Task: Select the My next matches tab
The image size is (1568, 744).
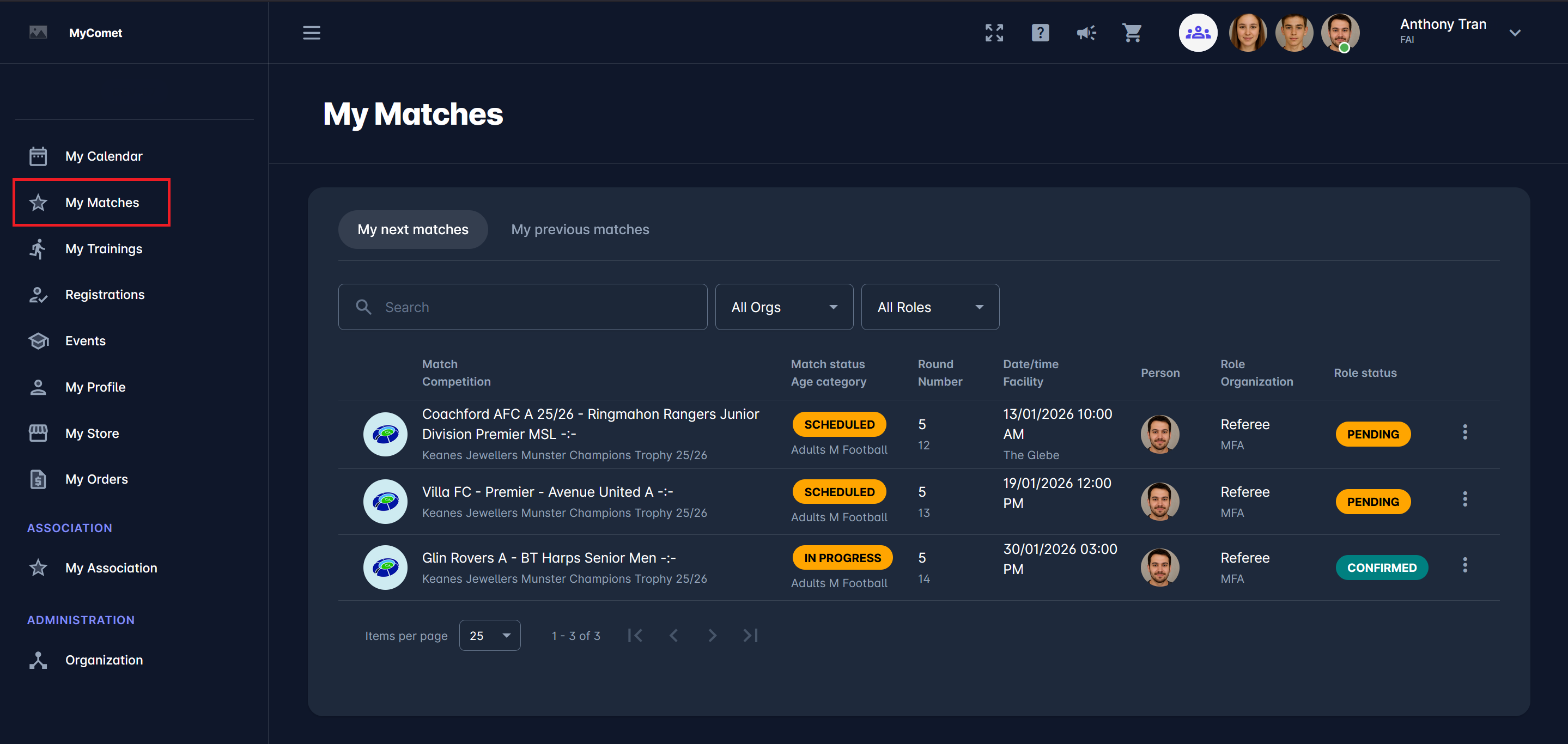Action: pyautogui.click(x=412, y=229)
